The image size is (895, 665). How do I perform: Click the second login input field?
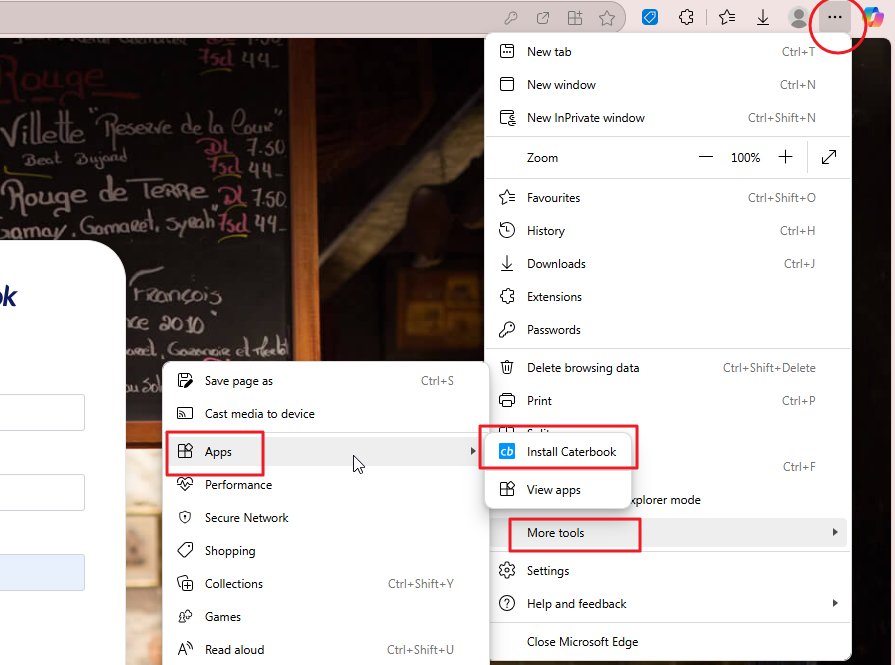(42, 492)
